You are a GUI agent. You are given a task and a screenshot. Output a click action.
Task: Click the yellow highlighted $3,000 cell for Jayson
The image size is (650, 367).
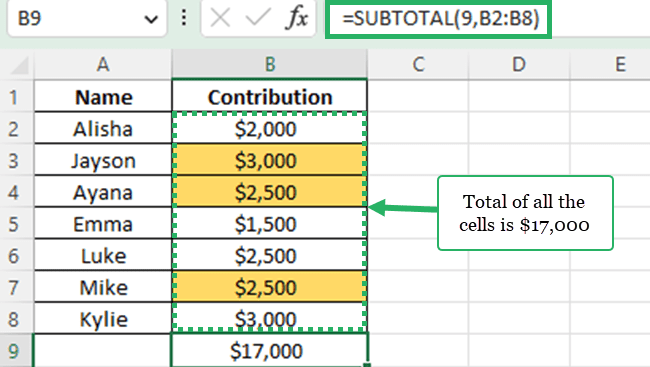269,160
